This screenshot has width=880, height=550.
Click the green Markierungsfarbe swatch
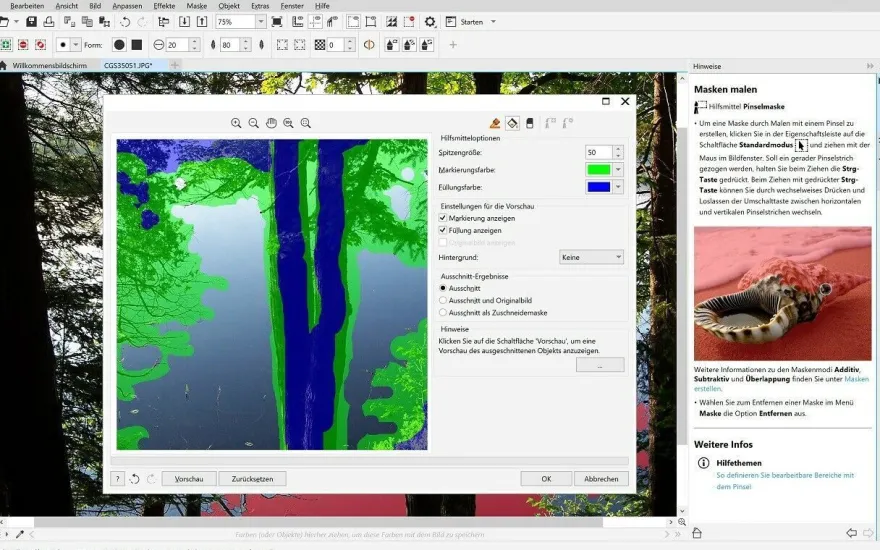click(598, 169)
